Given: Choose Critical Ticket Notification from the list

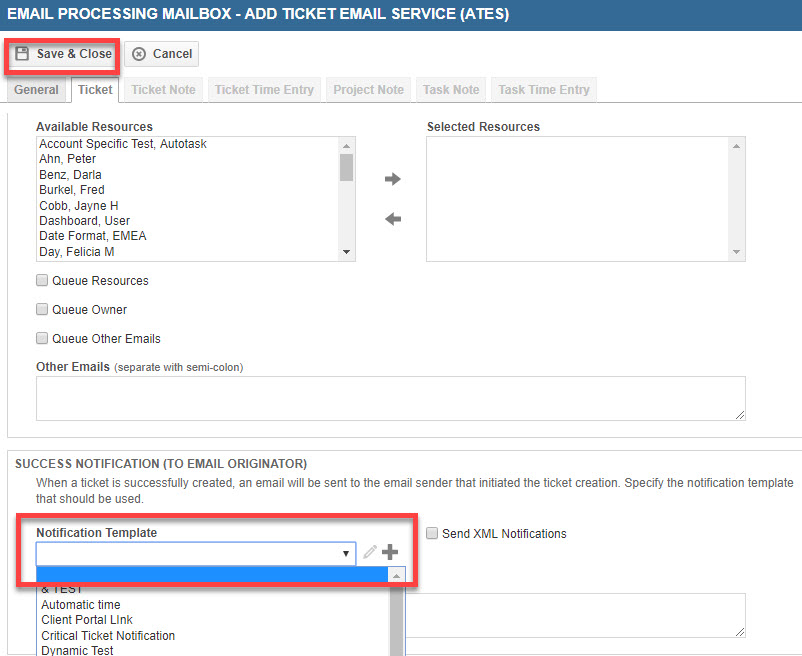Looking at the screenshot, I should pyautogui.click(x=108, y=636).
